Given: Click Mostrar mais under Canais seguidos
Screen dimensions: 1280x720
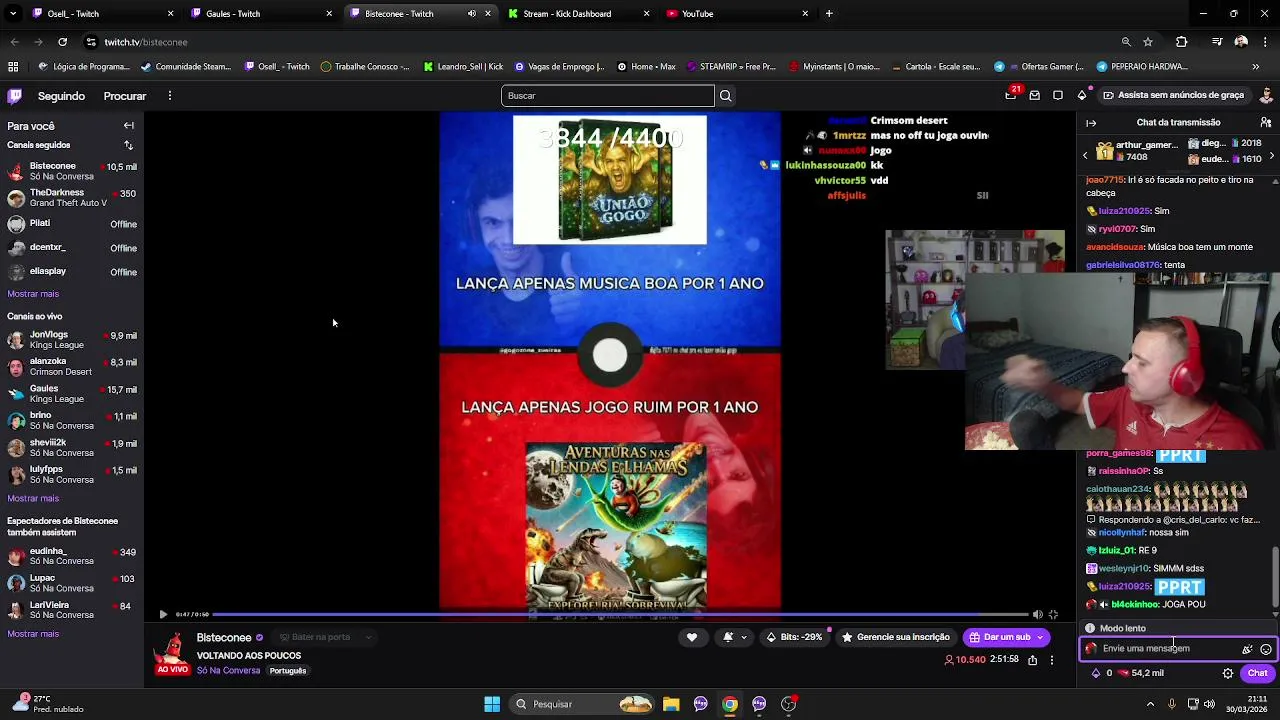Looking at the screenshot, I should pos(33,294).
